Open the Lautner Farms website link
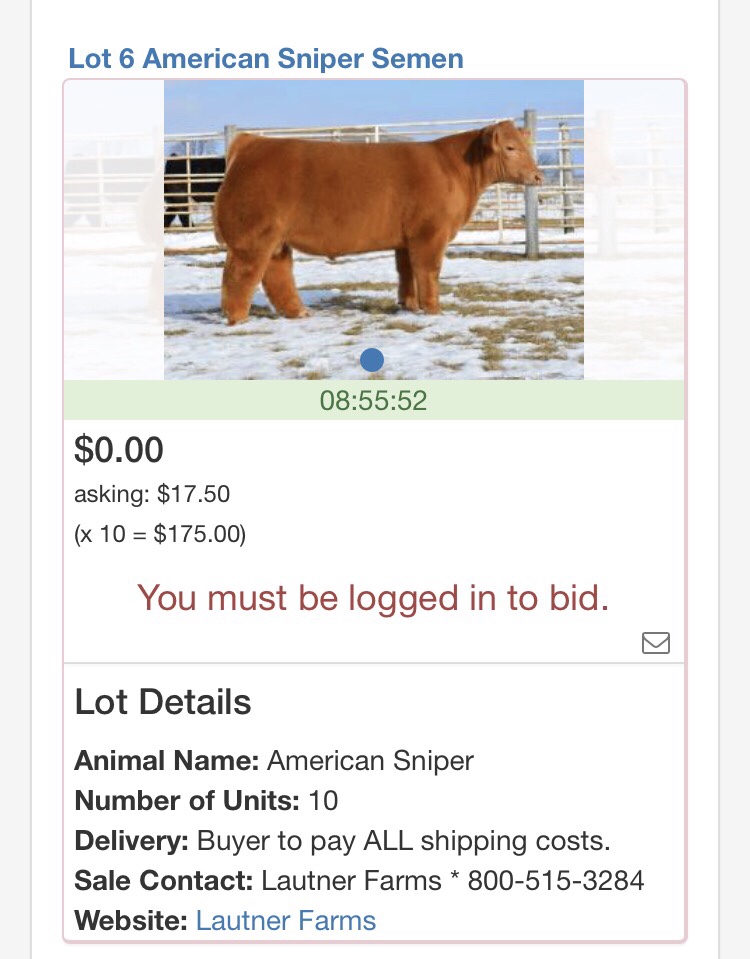750x959 pixels. point(286,920)
